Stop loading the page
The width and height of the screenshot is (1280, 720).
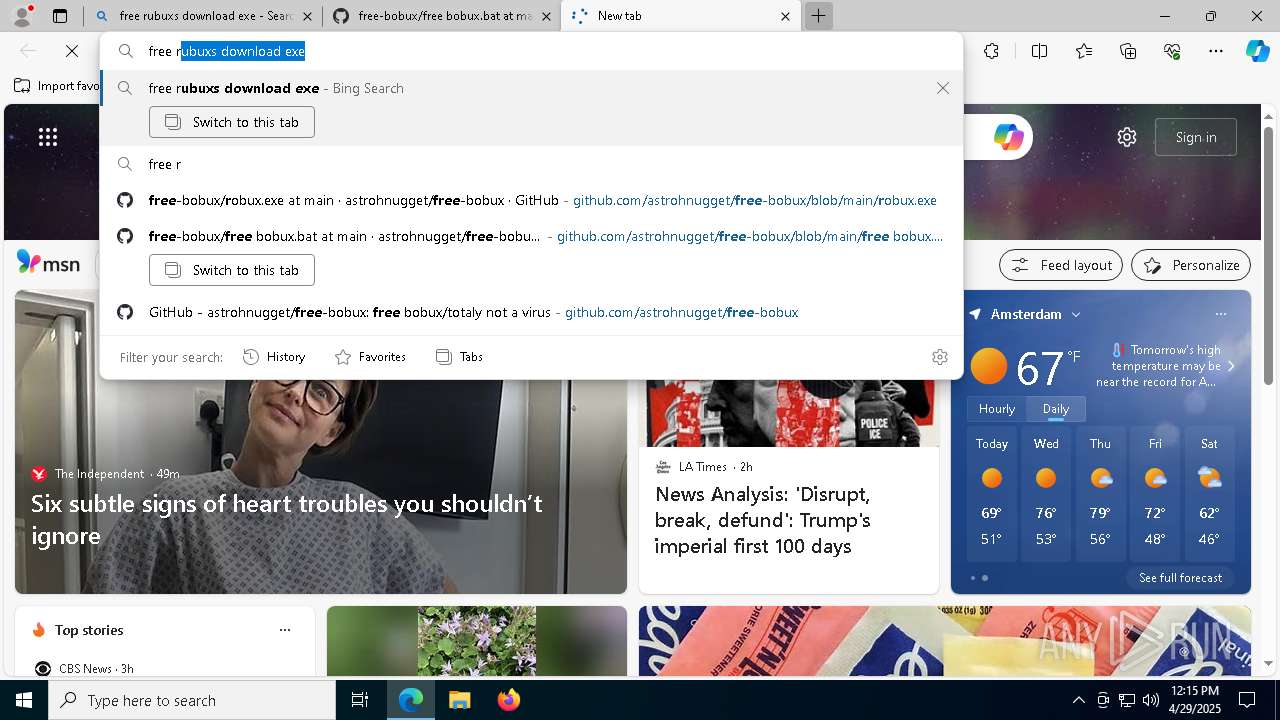tap(72, 51)
